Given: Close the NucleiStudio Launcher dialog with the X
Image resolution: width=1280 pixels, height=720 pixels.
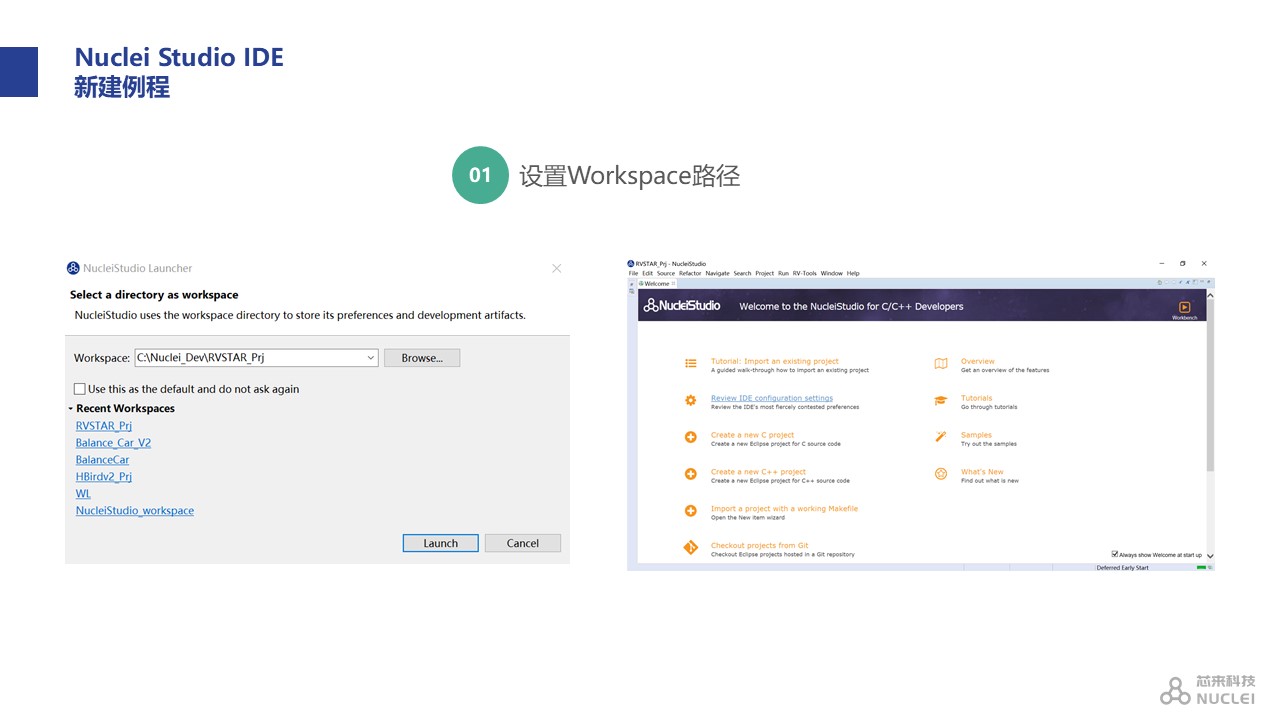Looking at the screenshot, I should (557, 268).
